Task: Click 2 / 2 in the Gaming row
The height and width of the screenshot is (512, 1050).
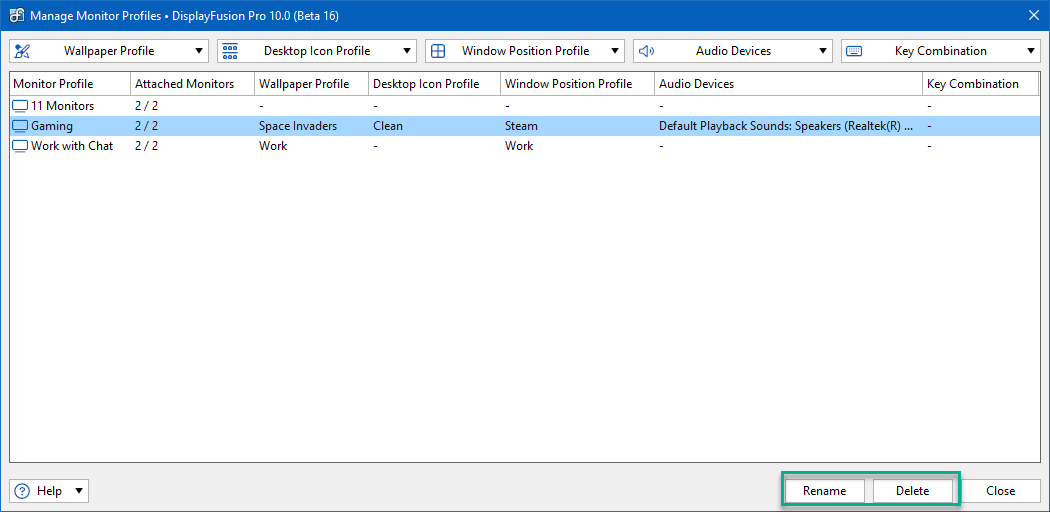Action: tap(146, 126)
